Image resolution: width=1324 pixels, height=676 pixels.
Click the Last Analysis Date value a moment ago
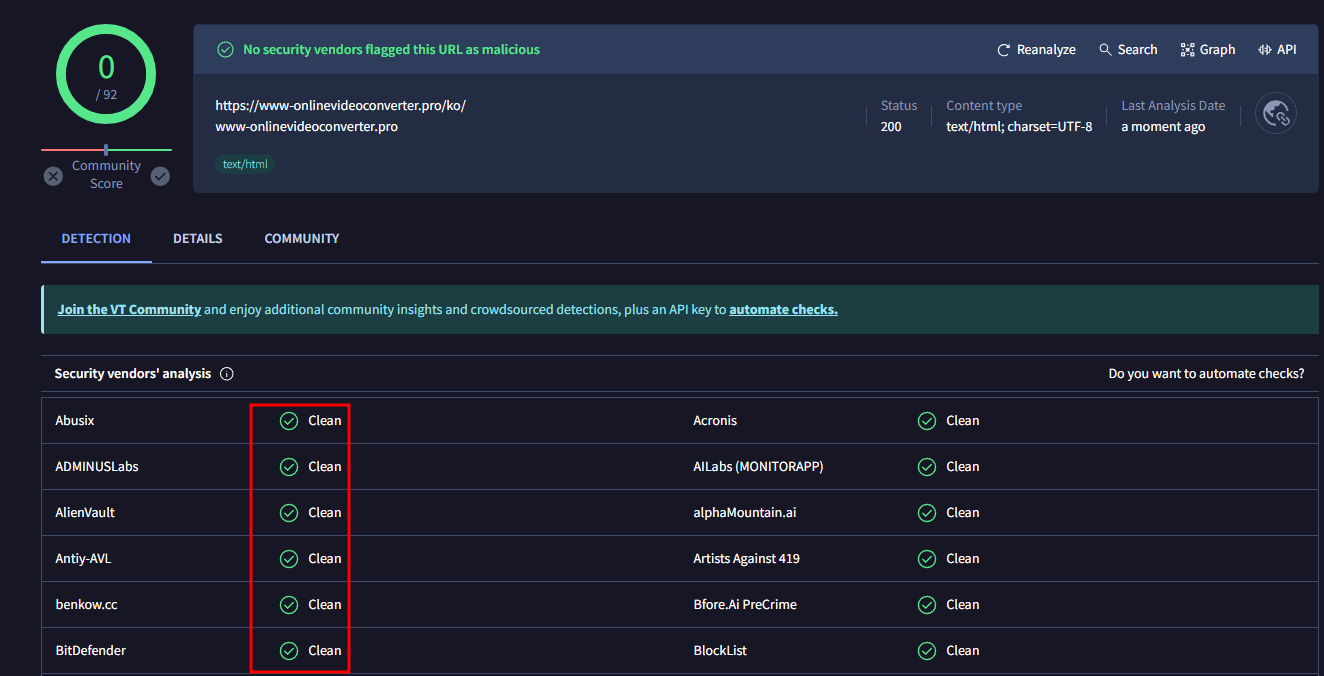click(x=1163, y=127)
